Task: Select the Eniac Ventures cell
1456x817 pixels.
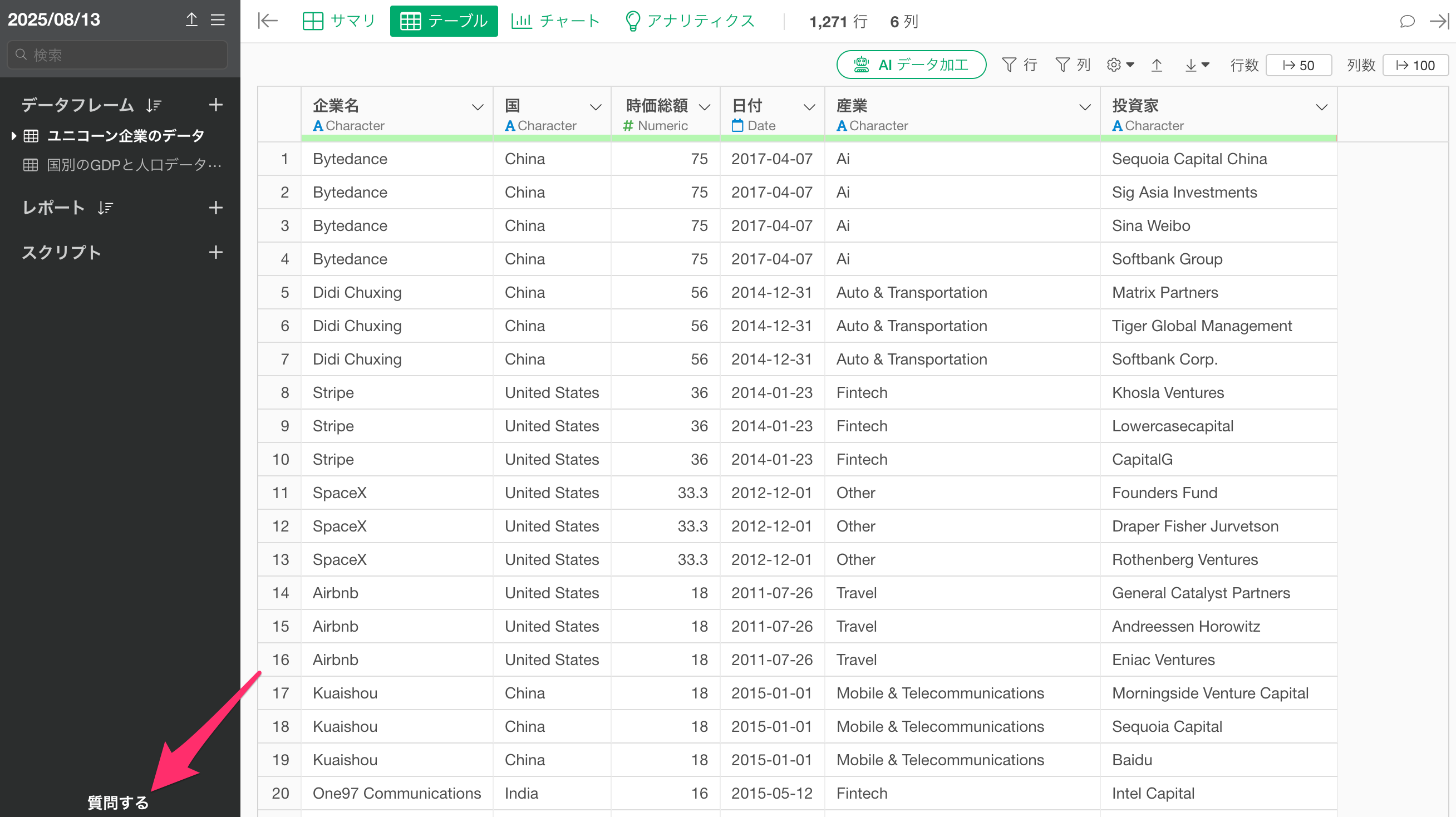Action: tap(1218, 659)
